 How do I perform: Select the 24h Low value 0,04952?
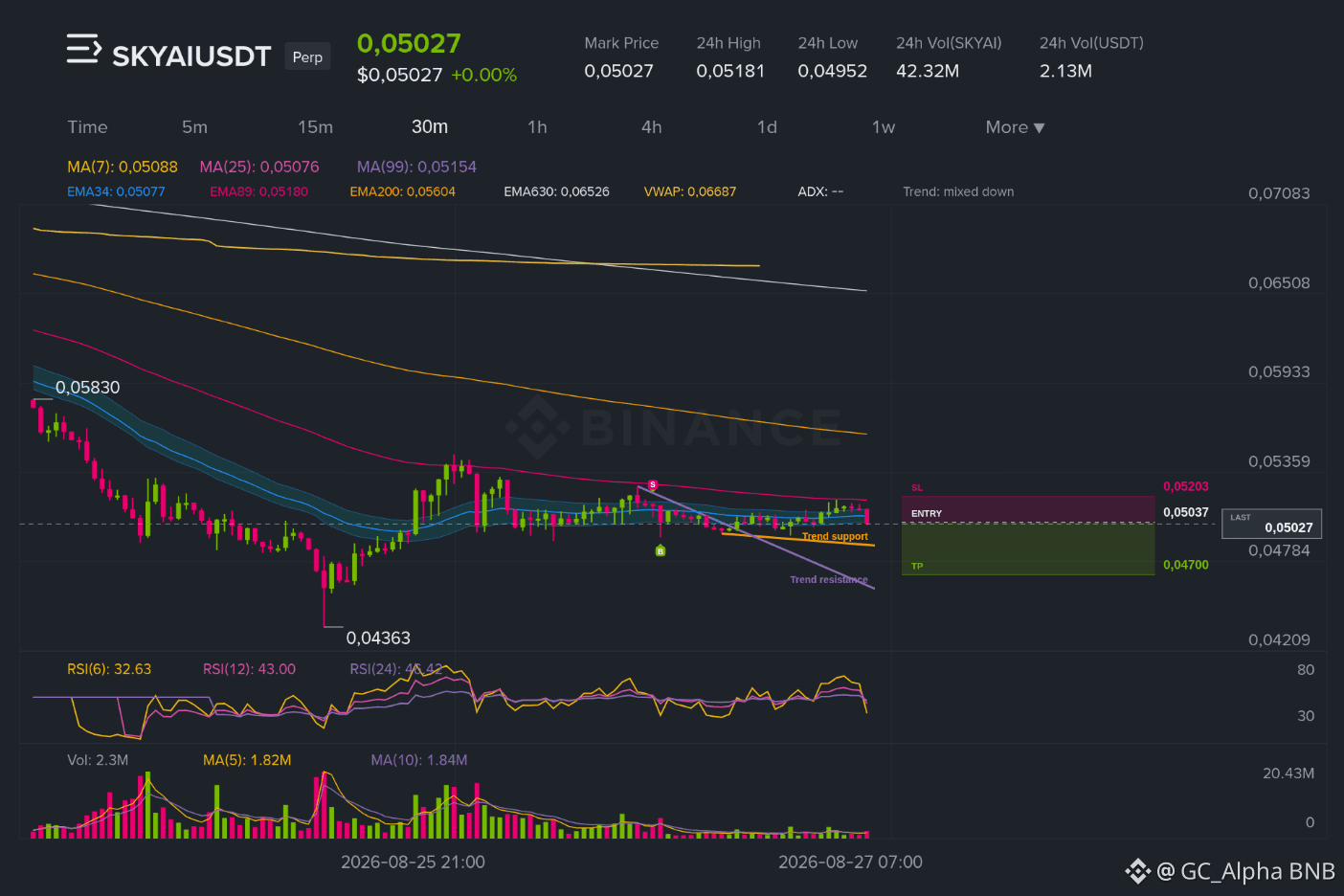[832, 71]
